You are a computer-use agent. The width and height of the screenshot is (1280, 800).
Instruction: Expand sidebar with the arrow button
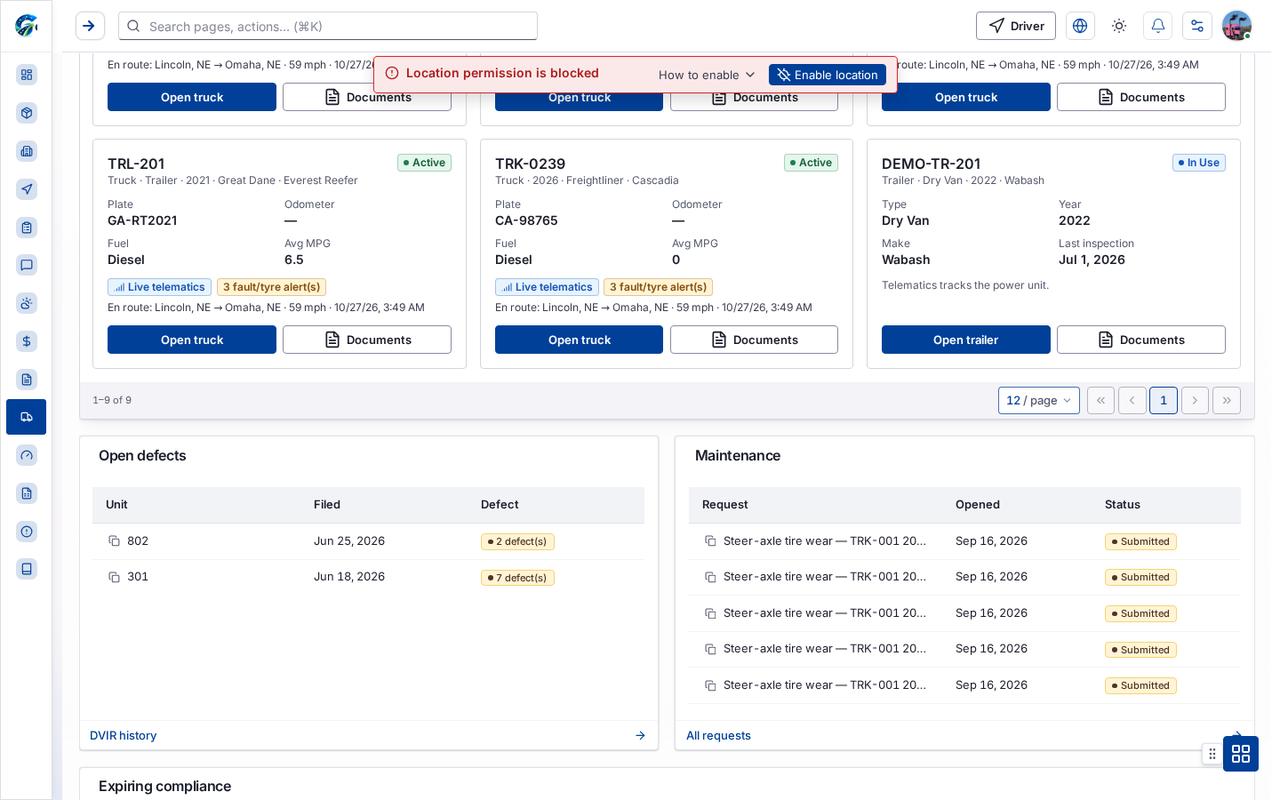[89, 26]
